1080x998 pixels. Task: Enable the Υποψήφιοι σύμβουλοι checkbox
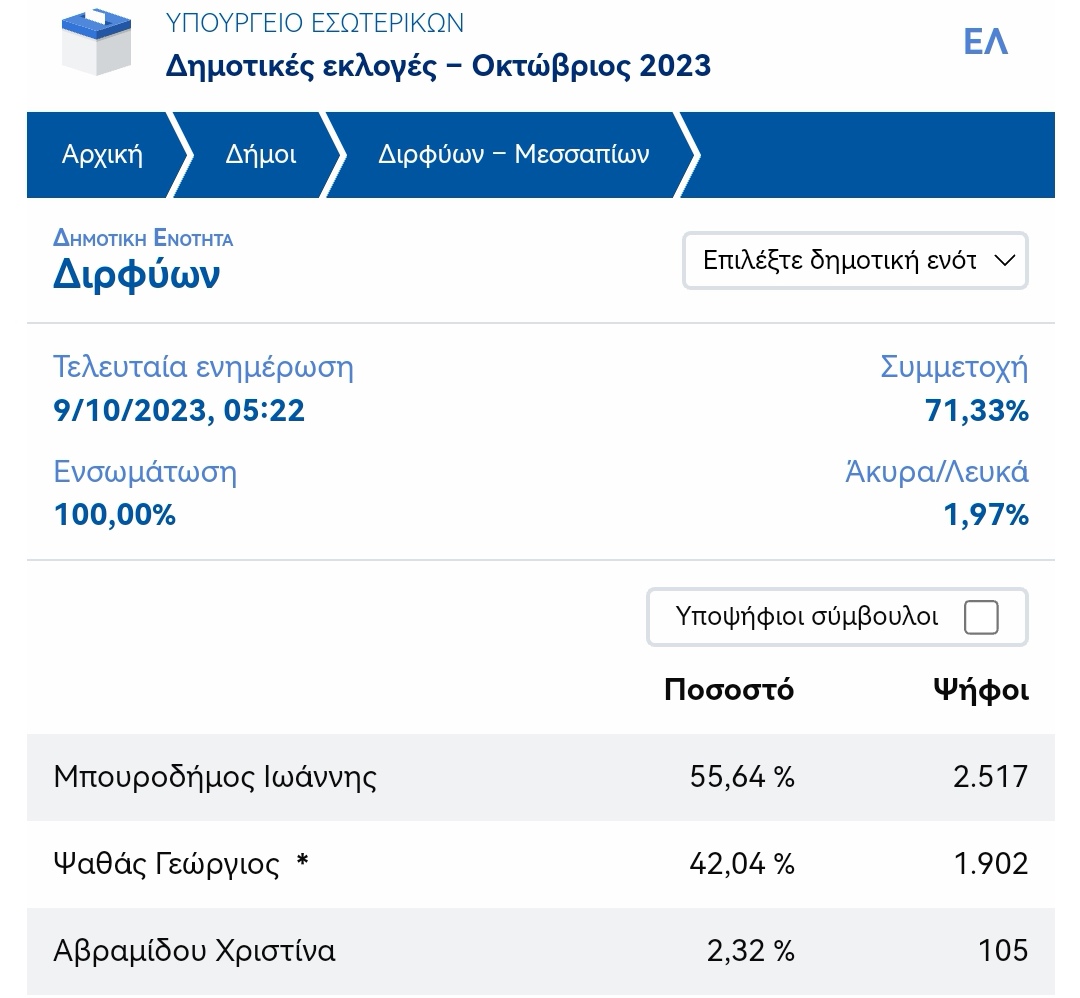pyautogui.click(x=980, y=617)
